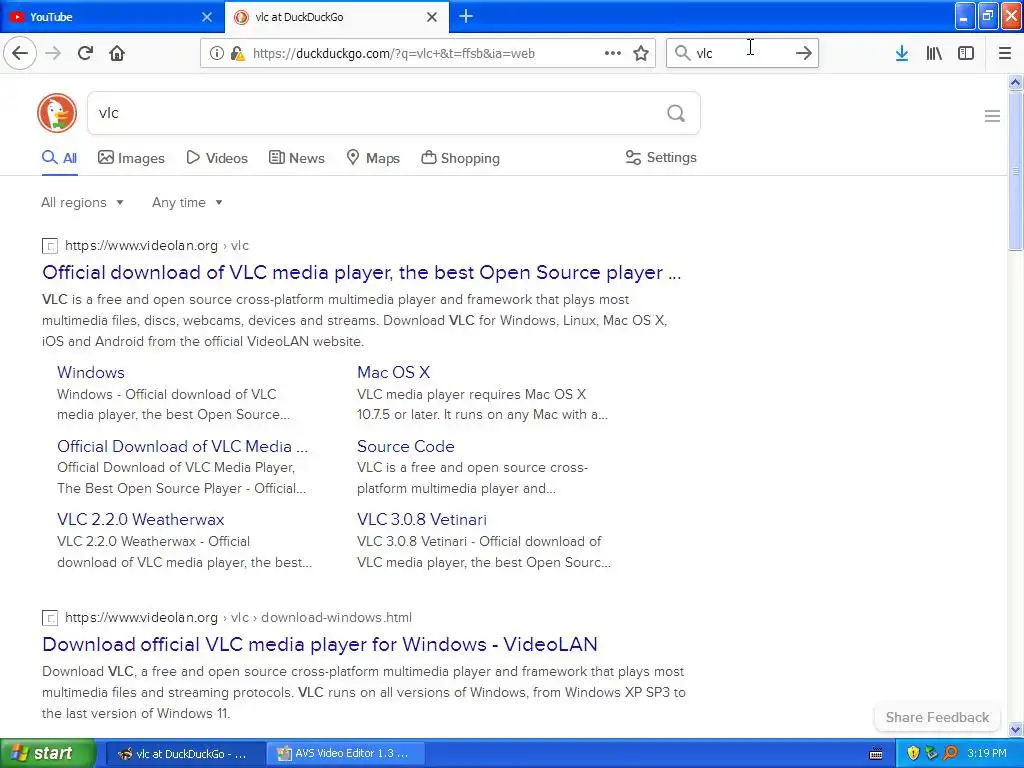1024x768 pixels.
Task: Click the search bar magnifier icon
Action: pyautogui.click(x=682, y=53)
